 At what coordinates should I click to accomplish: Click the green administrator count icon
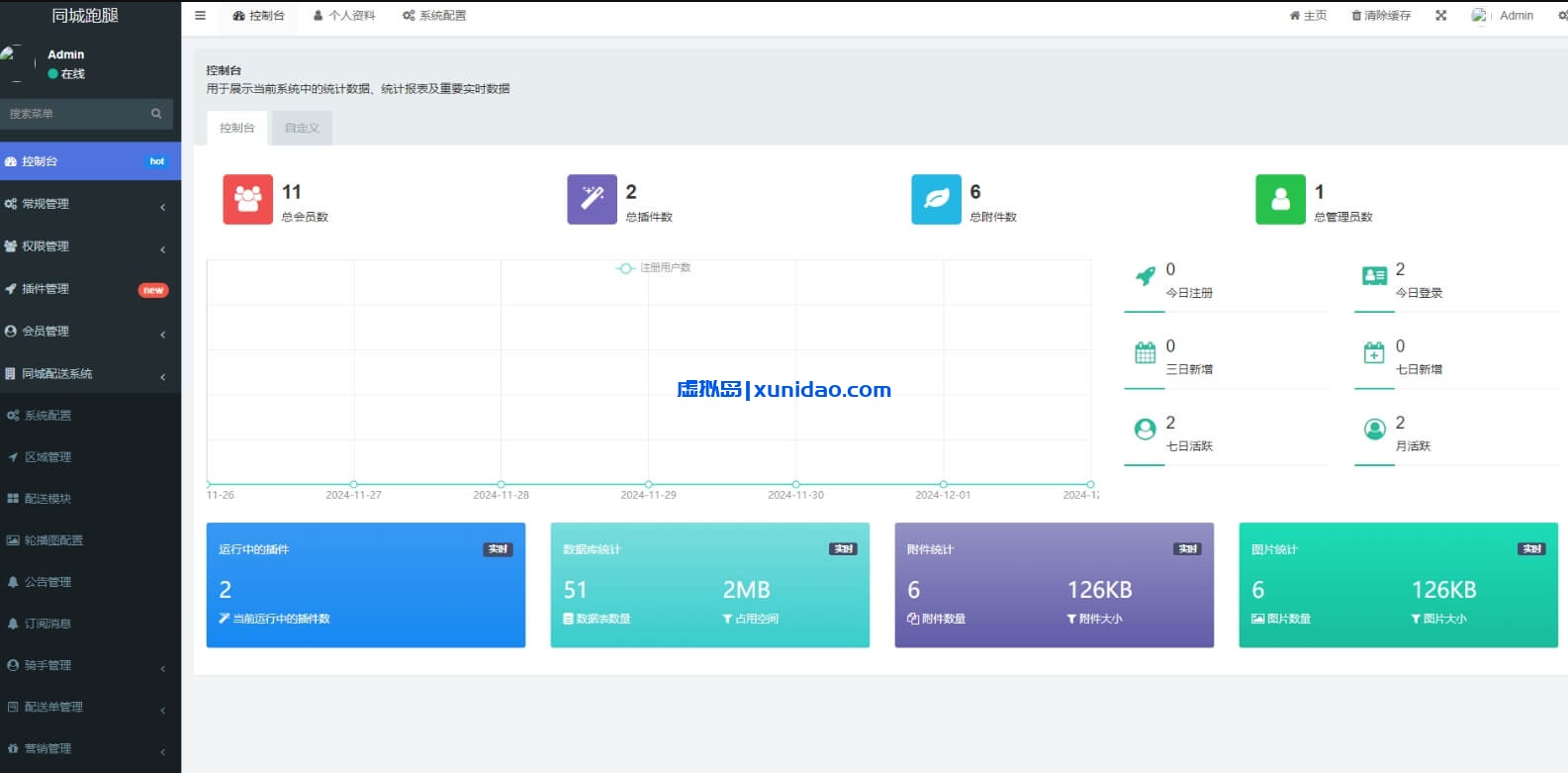(1280, 200)
